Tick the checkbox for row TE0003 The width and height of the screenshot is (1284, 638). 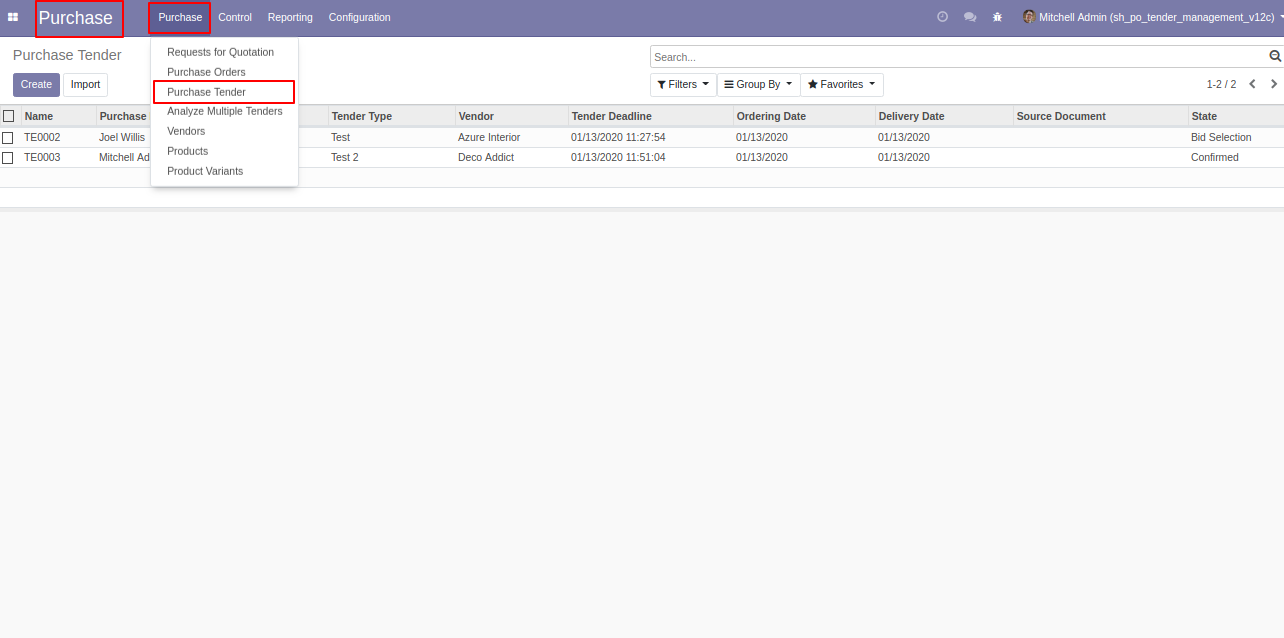point(8,157)
